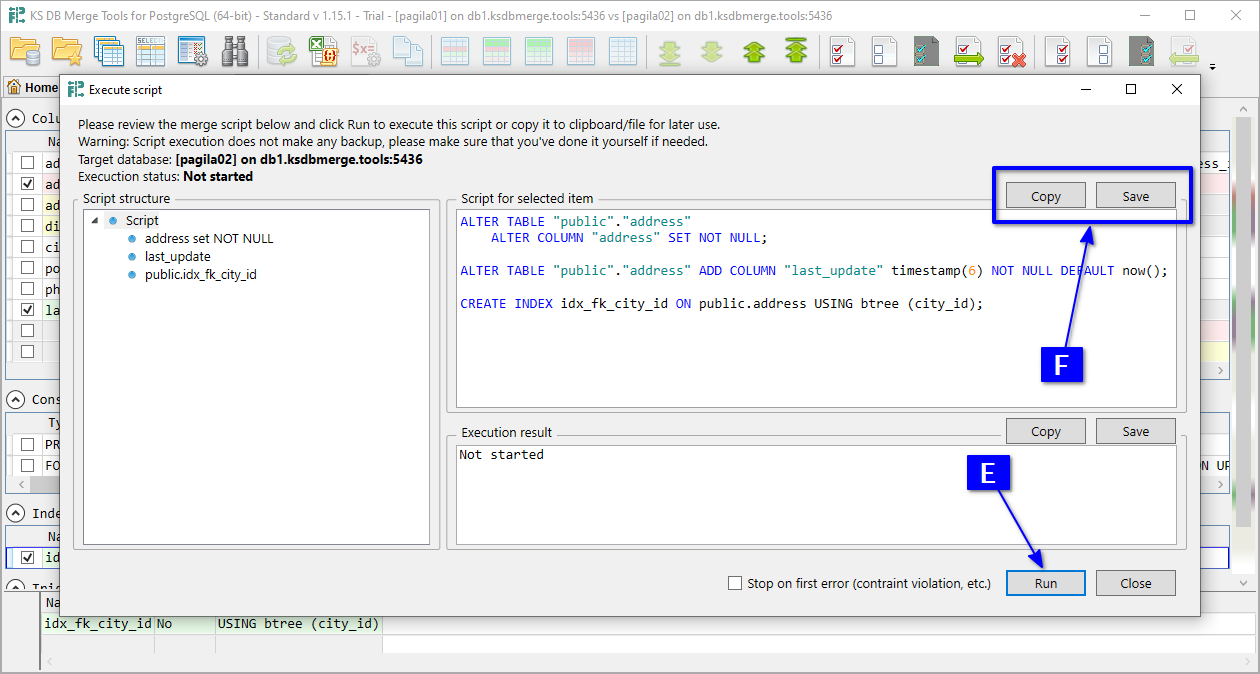Click the Excel export icon
1260x674 pixels.
tap(323, 51)
